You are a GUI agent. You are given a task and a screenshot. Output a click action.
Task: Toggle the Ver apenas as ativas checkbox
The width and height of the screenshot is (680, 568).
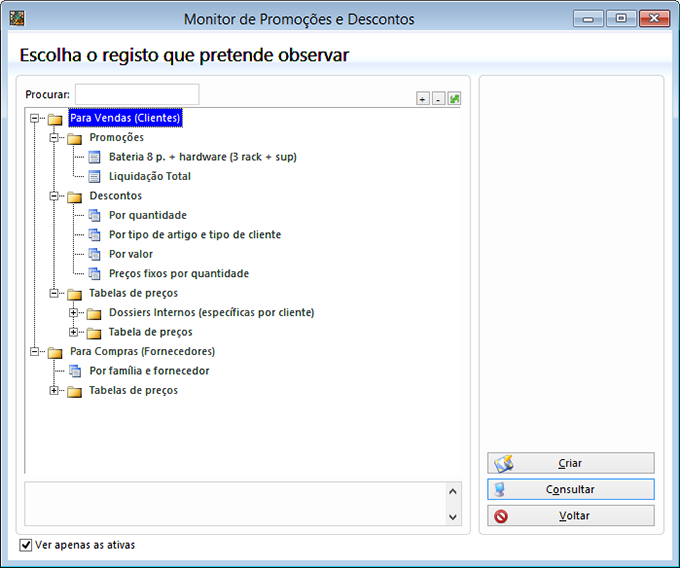pyautogui.click(x=26, y=545)
